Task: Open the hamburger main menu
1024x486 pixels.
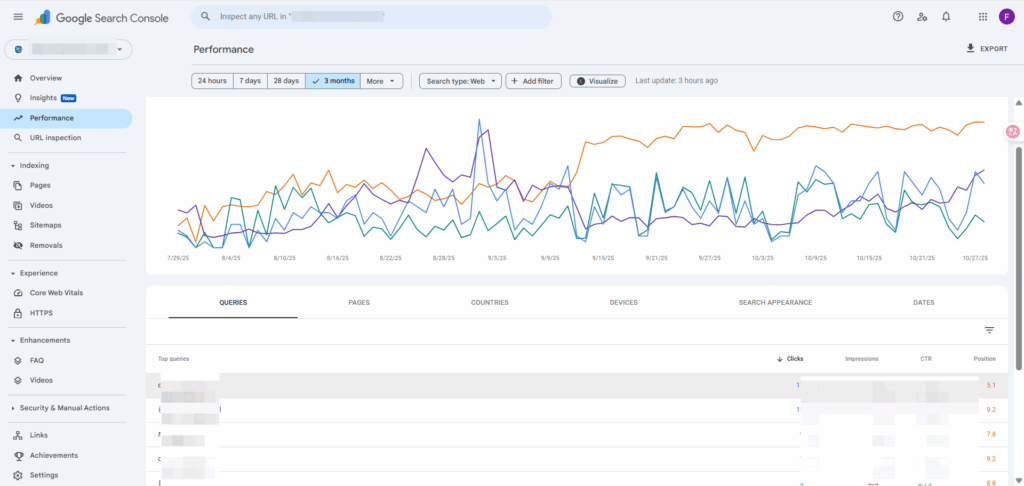Action: click(x=18, y=17)
